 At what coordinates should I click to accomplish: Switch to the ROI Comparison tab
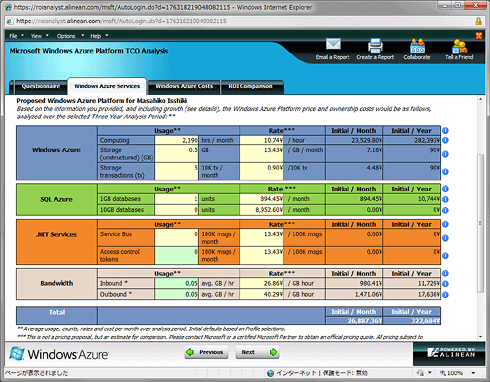(x=252, y=87)
